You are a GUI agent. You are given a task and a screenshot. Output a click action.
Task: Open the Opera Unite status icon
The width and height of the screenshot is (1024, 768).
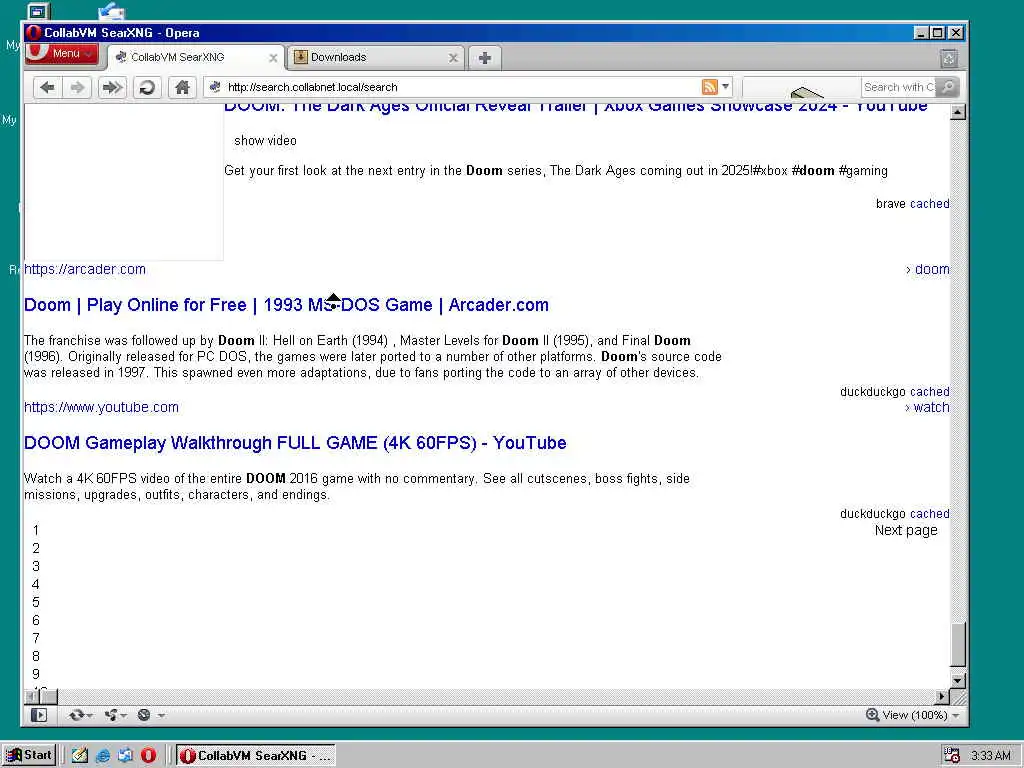click(x=112, y=715)
